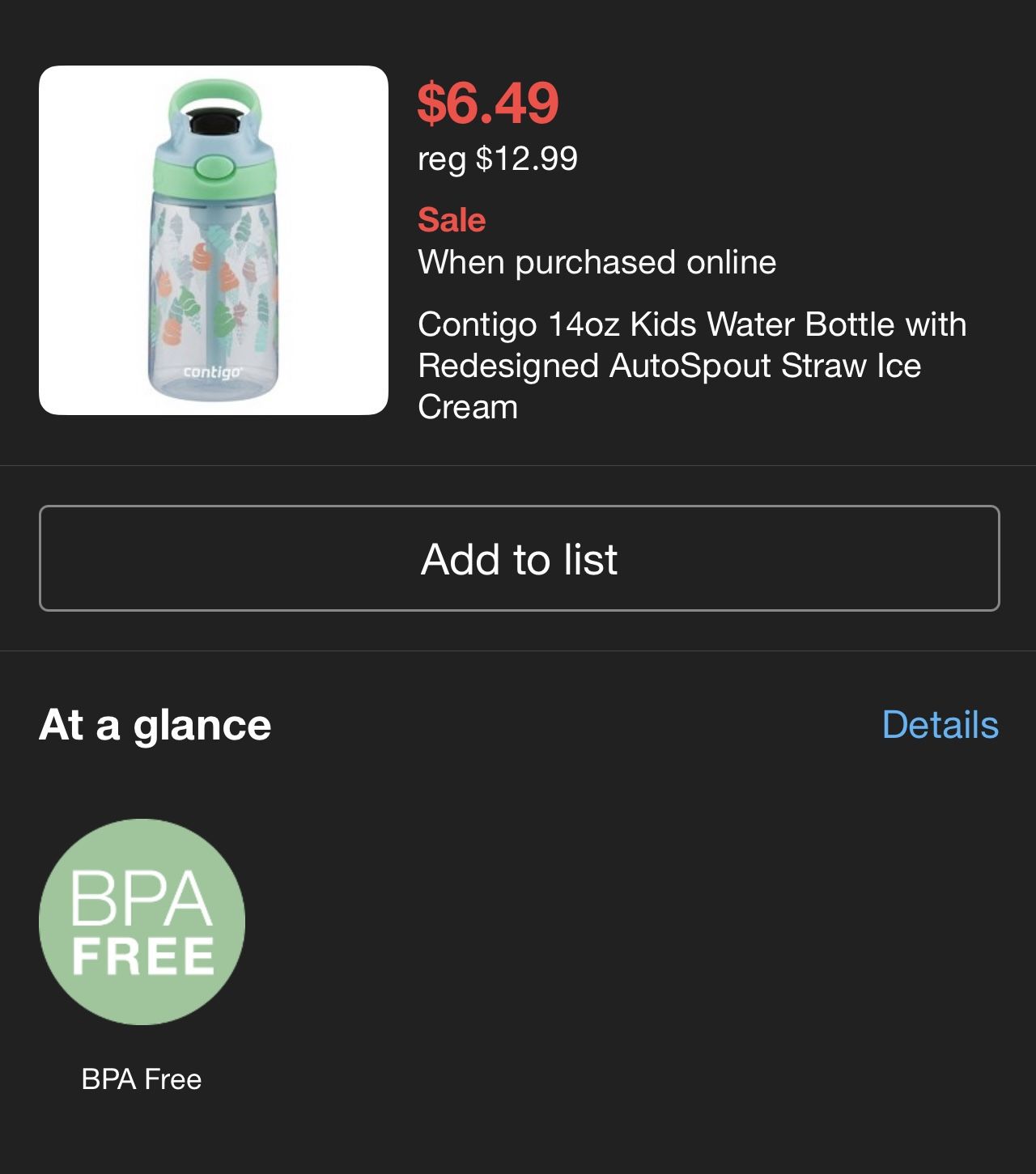Click the bold FREE word inside the badge
The width and height of the screenshot is (1036, 1174).
pos(142,957)
